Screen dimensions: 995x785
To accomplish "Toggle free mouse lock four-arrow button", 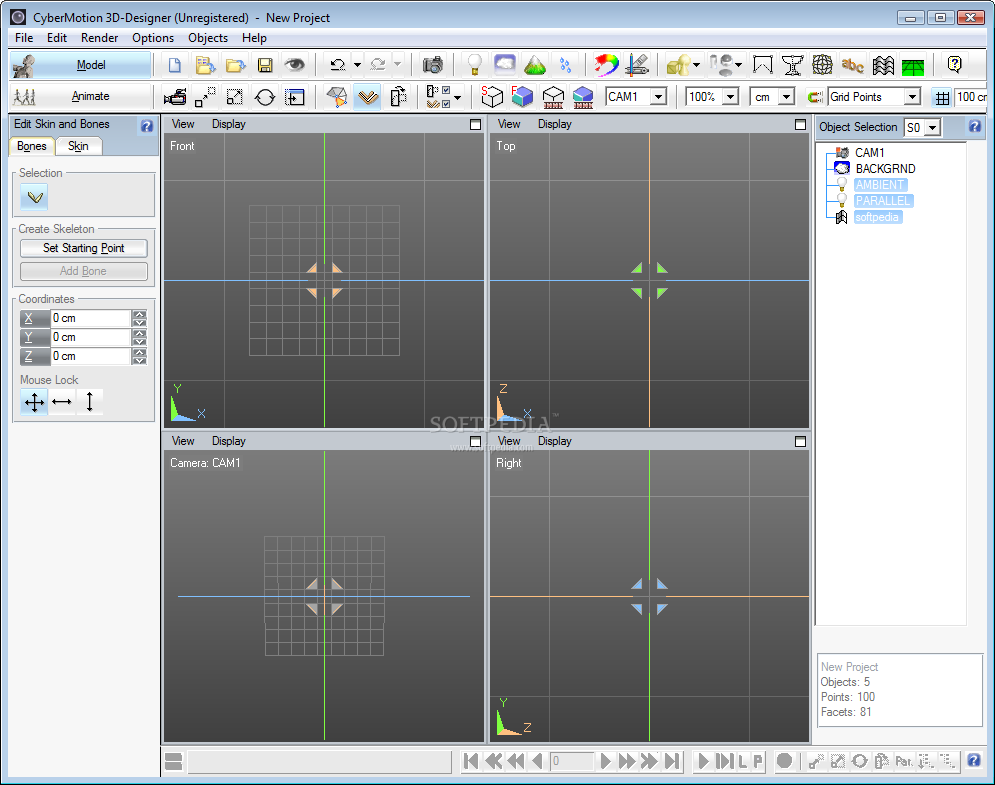I will point(34,402).
